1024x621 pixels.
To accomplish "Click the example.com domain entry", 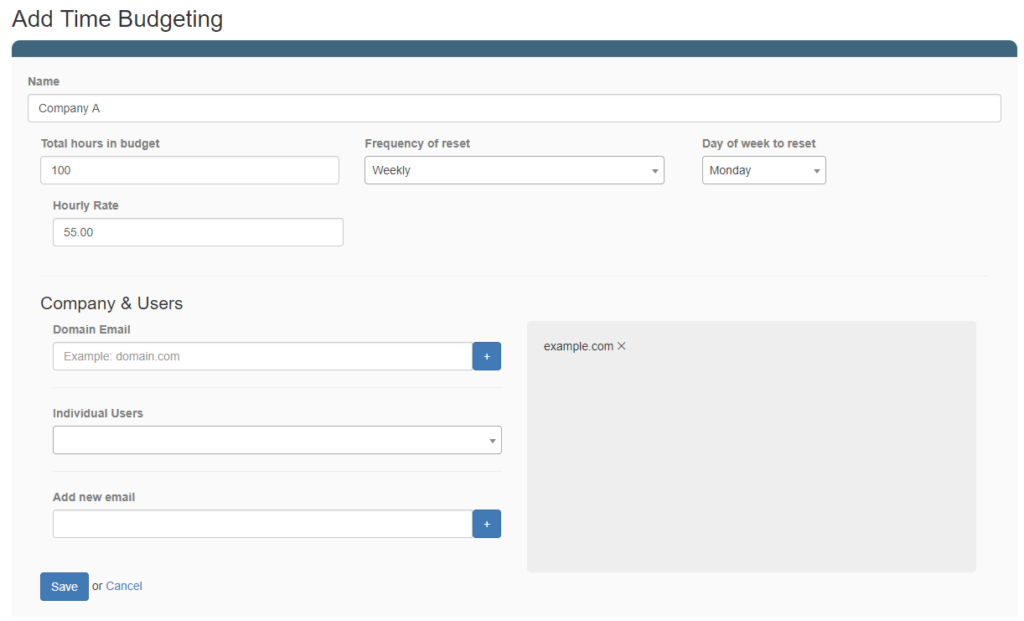I will [x=578, y=346].
